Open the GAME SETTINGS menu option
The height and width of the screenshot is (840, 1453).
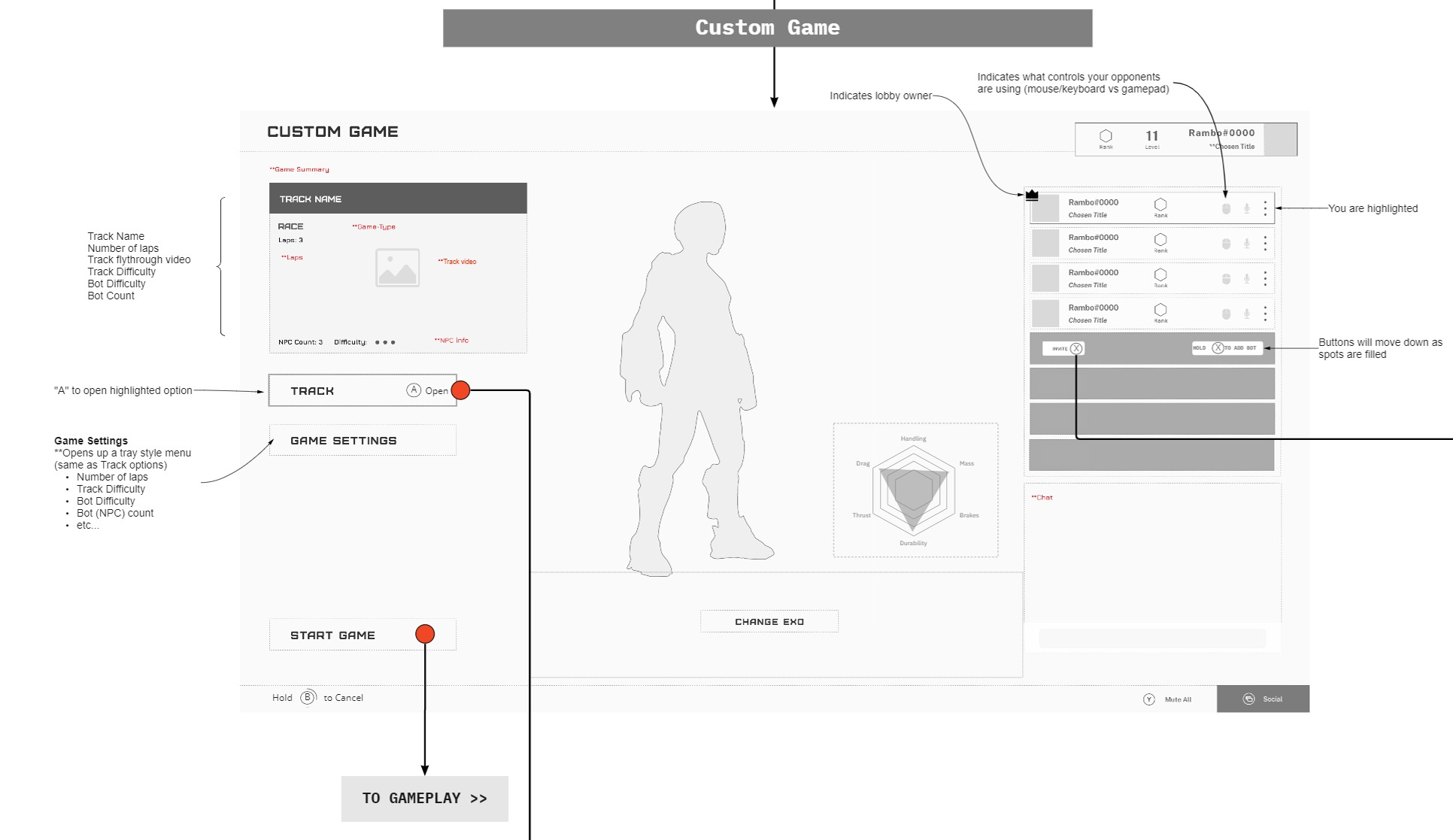[362, 441]
